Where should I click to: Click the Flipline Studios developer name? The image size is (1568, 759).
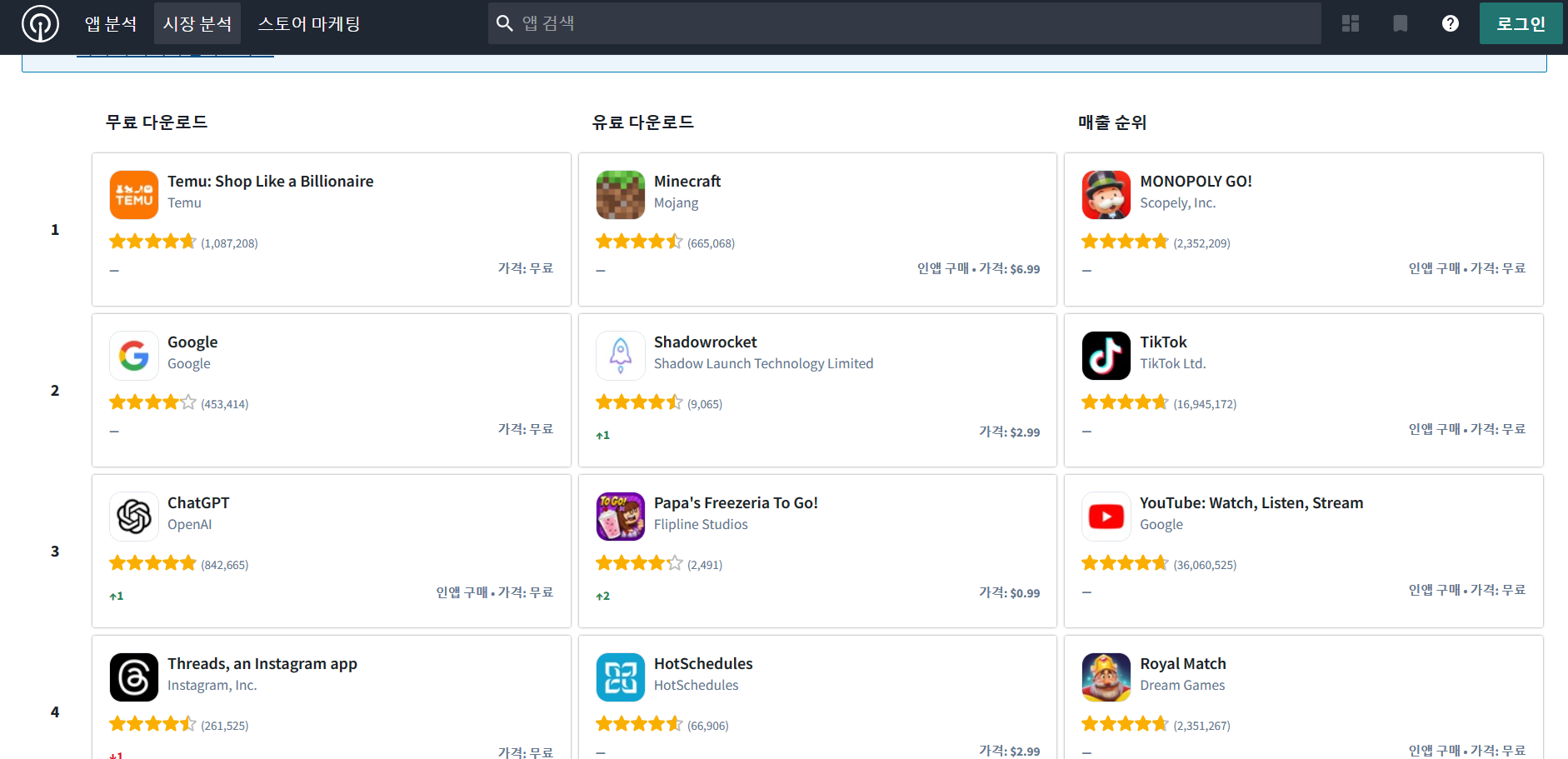coord(701,525)
